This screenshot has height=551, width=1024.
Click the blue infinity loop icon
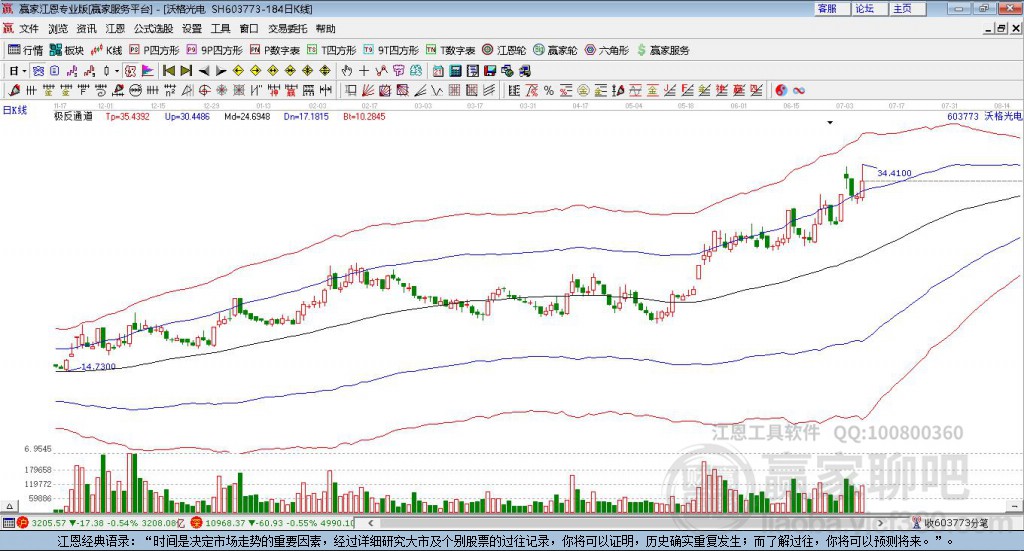coord(799,90)
